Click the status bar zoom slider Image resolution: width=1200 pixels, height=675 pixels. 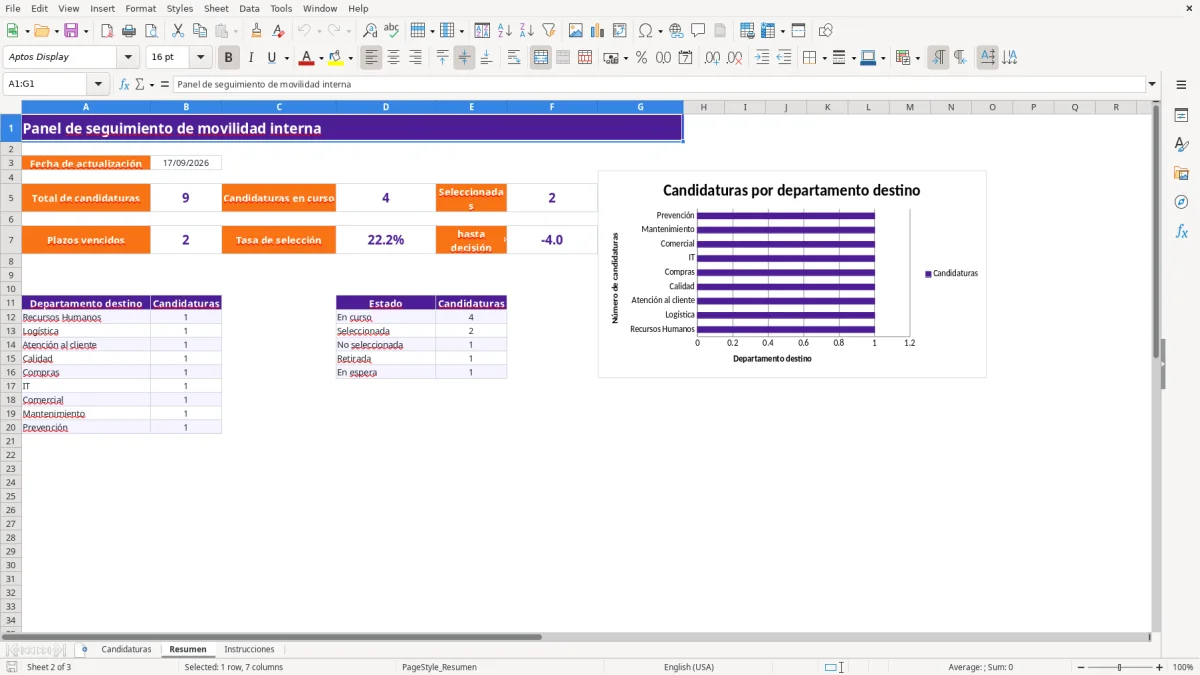click(1119, 667)
